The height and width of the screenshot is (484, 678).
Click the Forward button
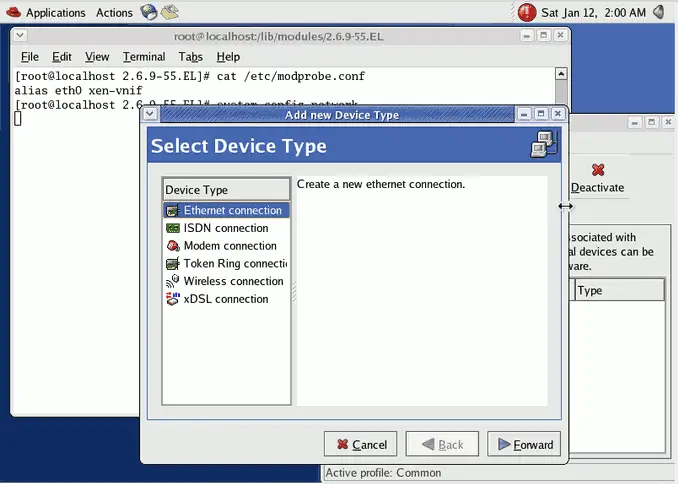pos(523,444)
